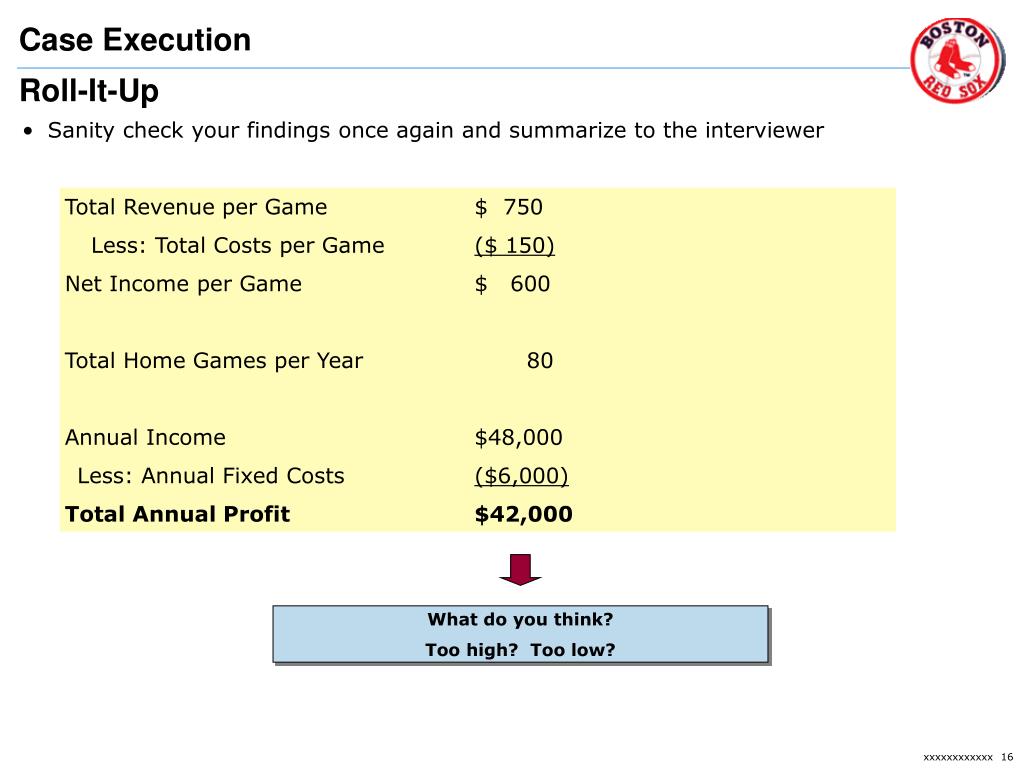Select the $42,000 total profit value
Viewport: 1024px width, 768px height.
524,515
